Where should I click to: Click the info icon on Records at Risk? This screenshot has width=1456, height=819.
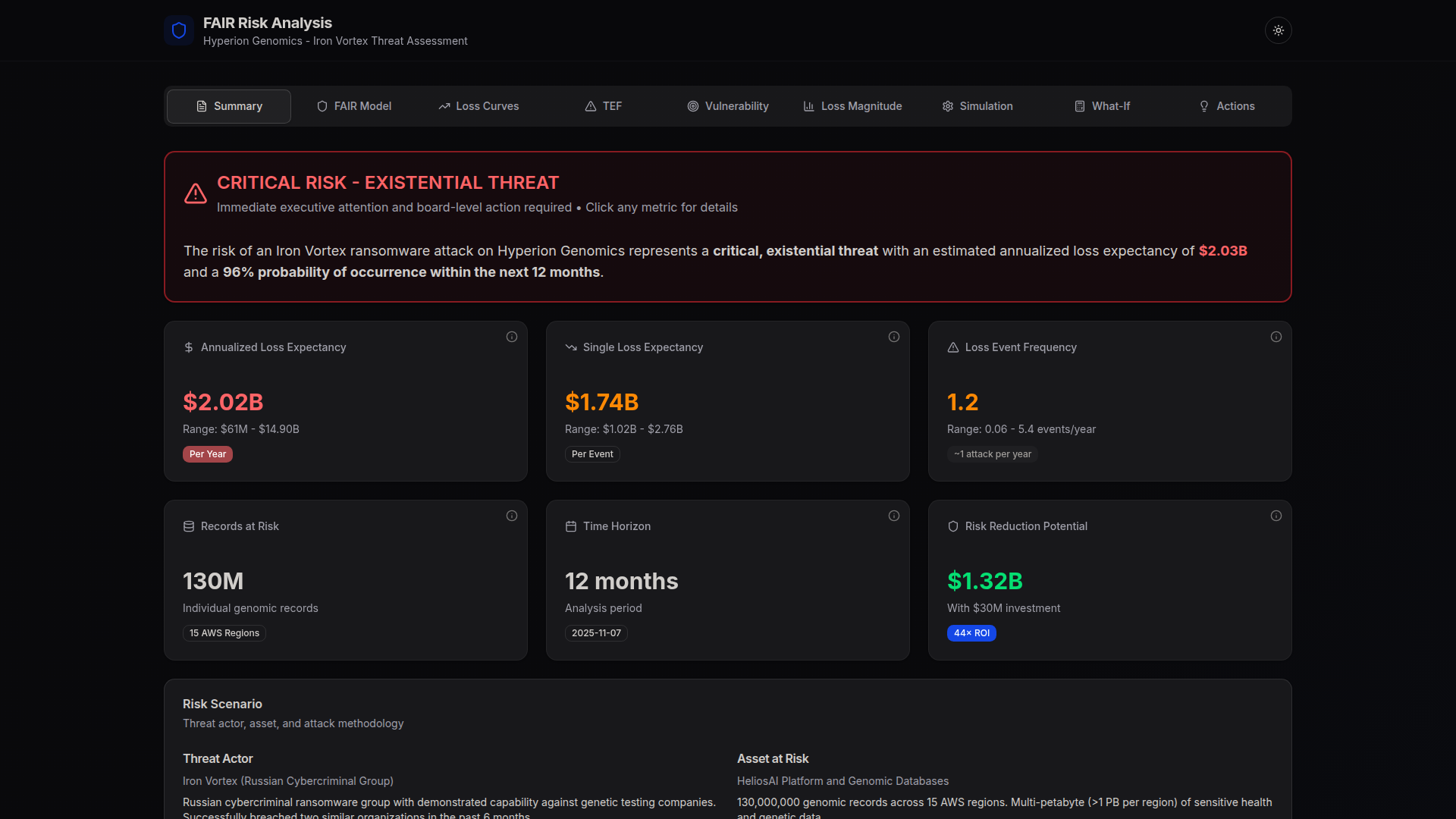511,516
